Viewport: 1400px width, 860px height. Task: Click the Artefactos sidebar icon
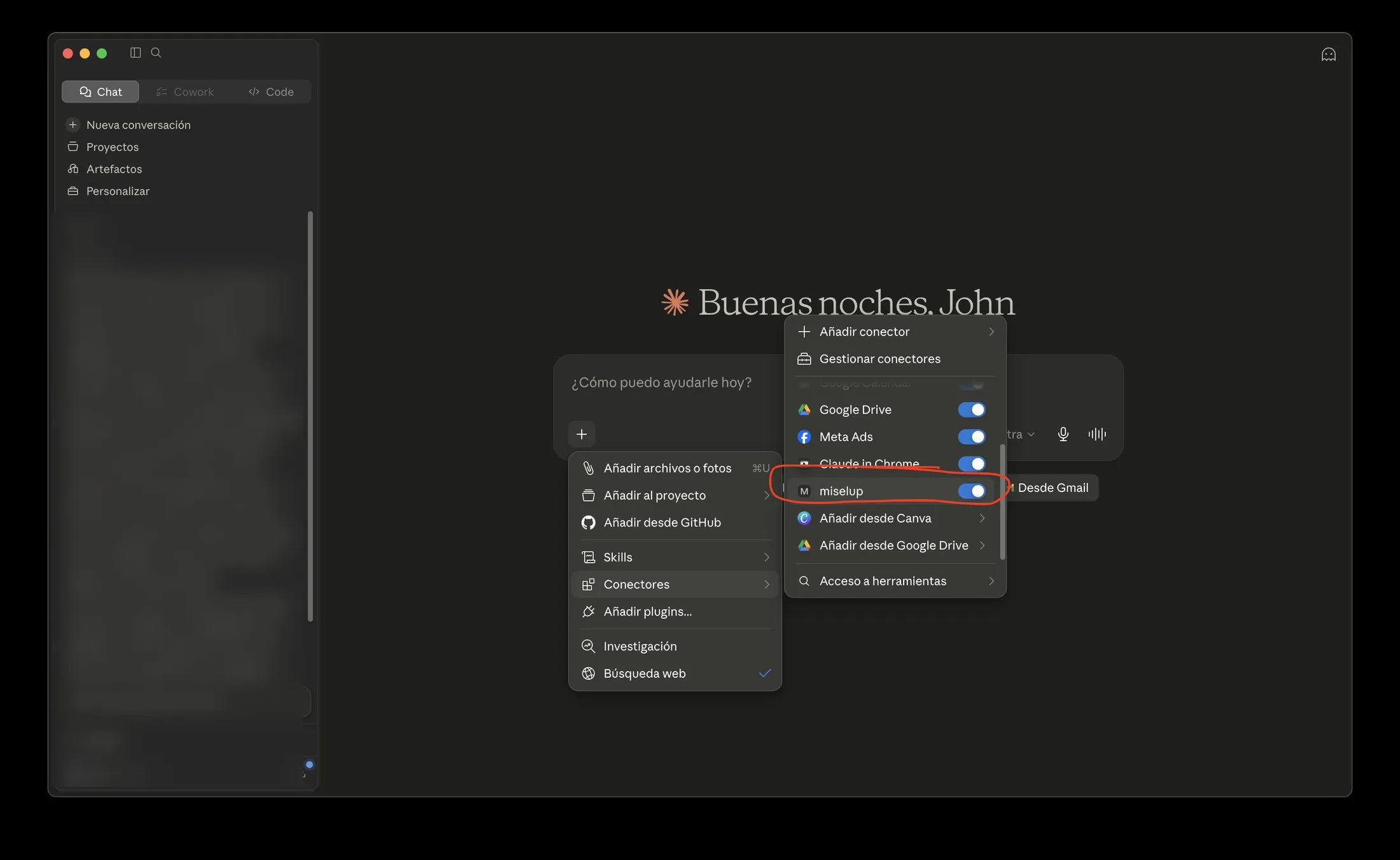point(73,169)
